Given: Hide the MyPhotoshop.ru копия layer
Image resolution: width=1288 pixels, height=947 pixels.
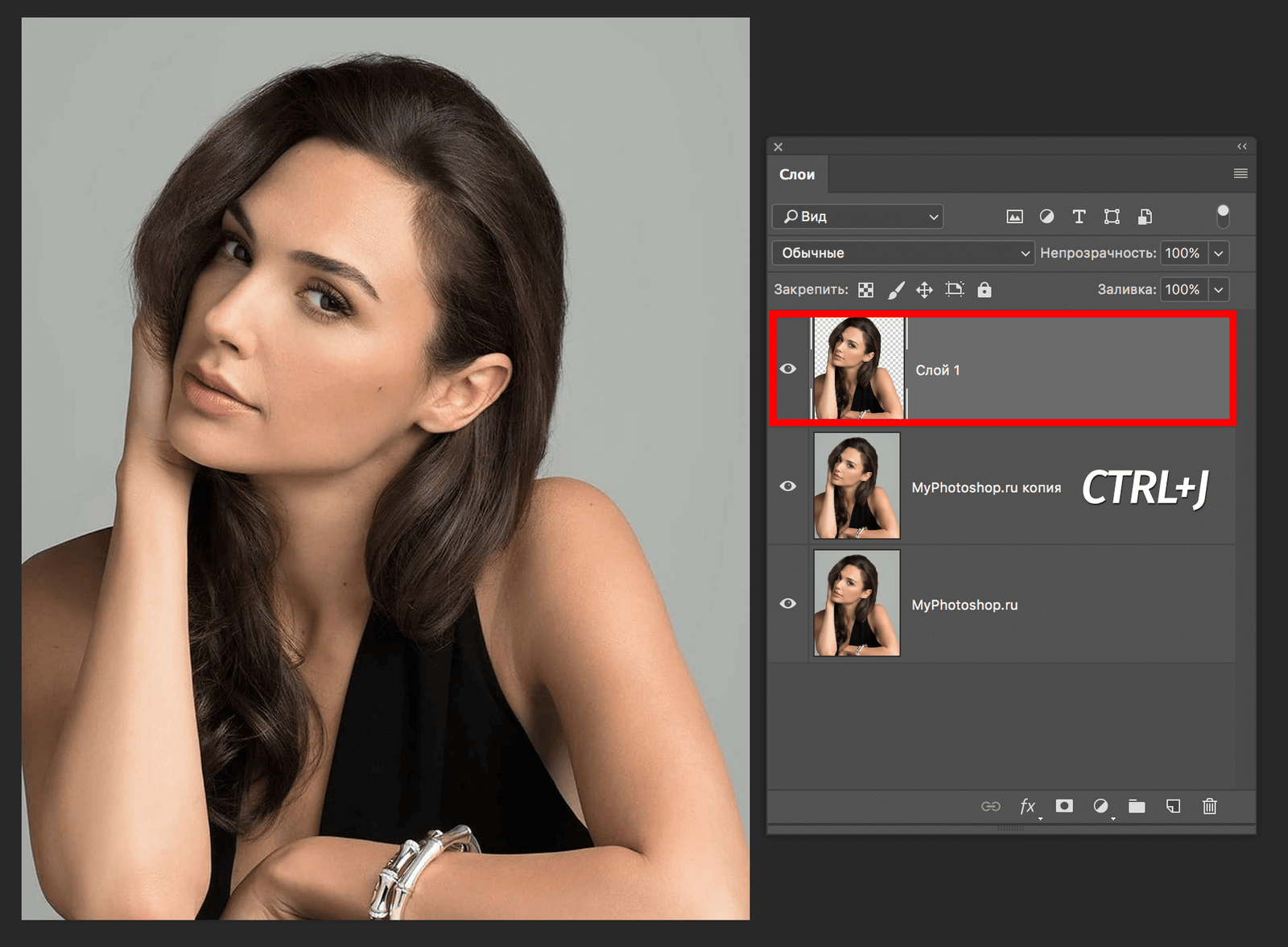Looking at the screenshot, I should tap(788, 486).
